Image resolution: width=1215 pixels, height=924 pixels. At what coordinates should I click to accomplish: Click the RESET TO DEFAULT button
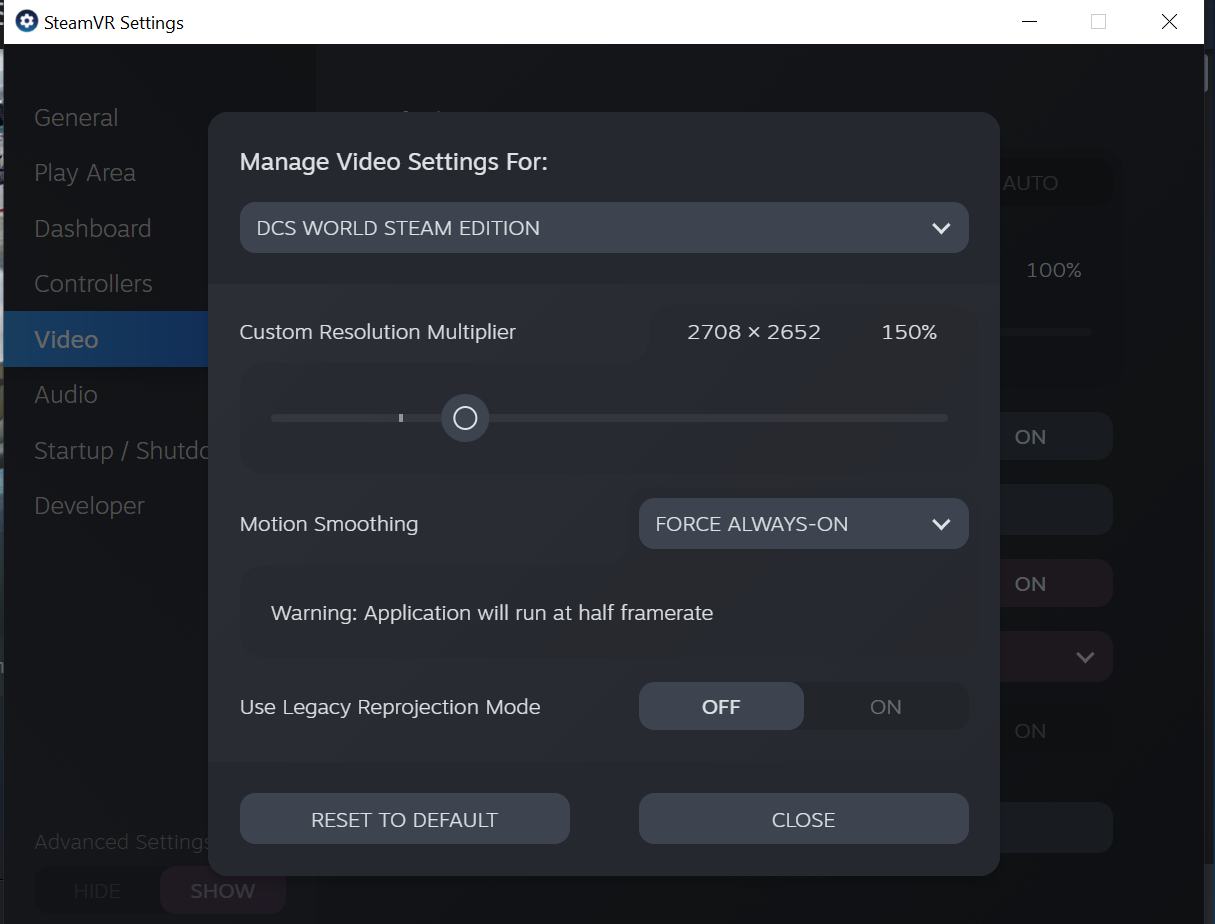tap(405, 819)
